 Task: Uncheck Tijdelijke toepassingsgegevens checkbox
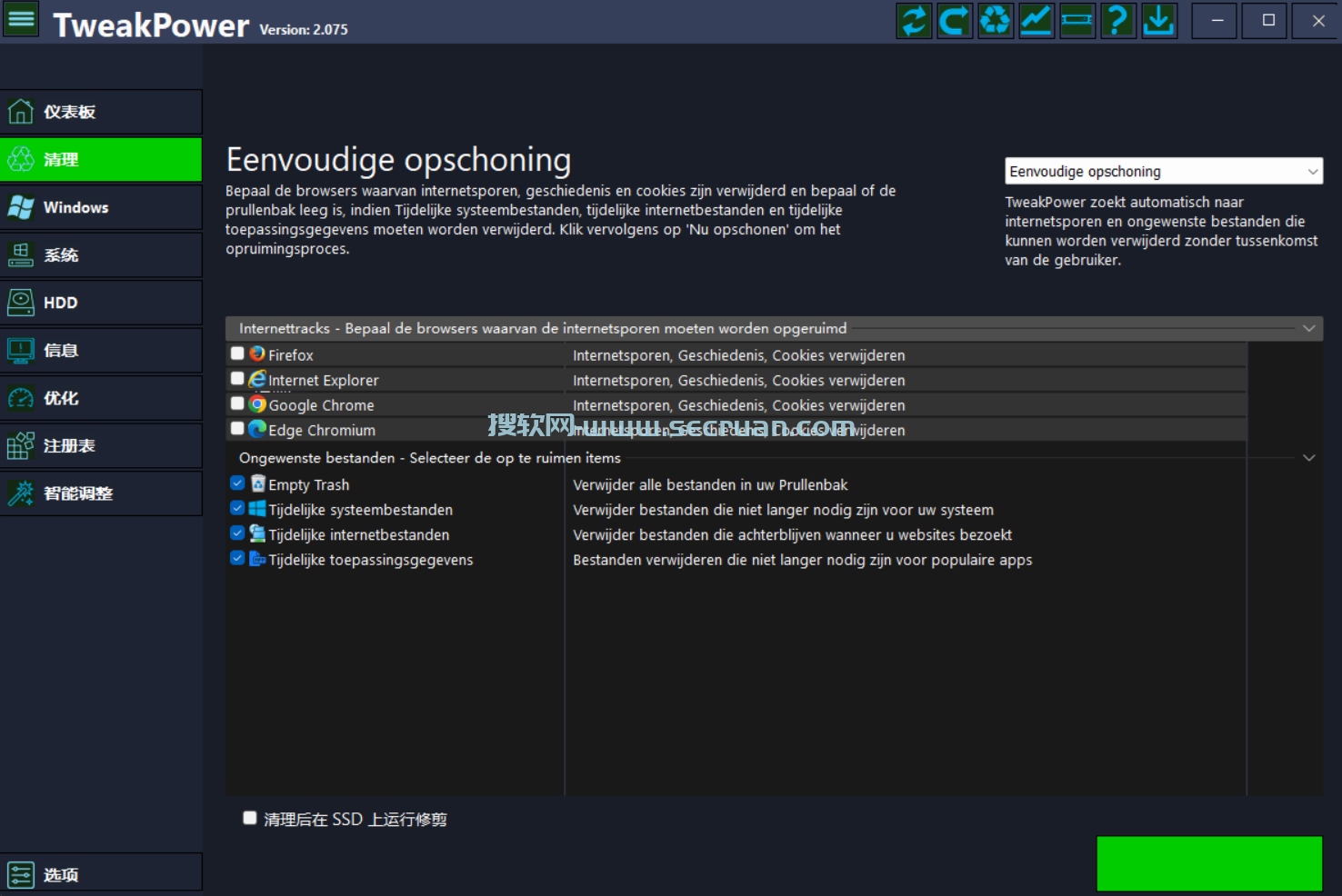point(237,558)
